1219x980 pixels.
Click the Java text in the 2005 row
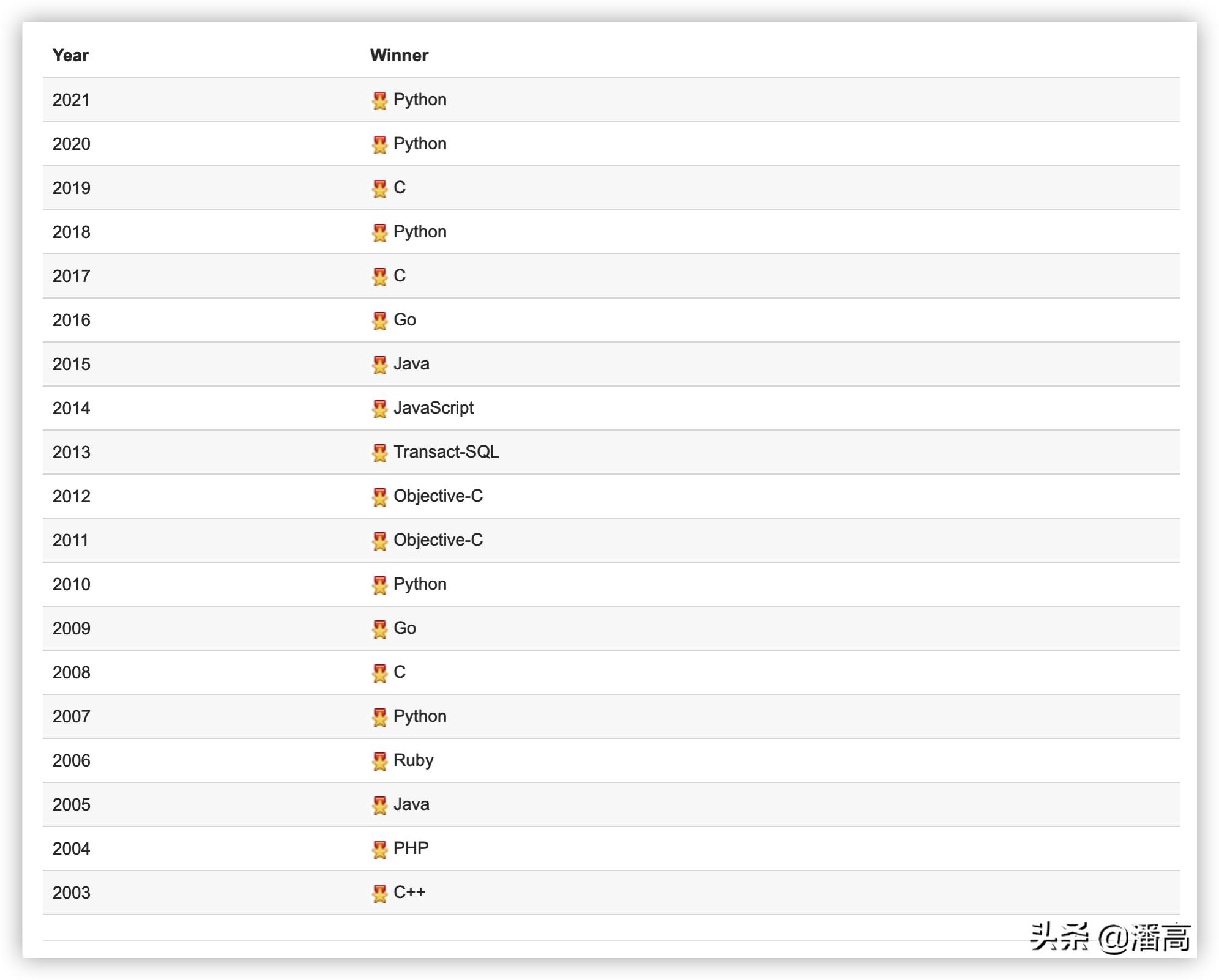pos(411,804)
